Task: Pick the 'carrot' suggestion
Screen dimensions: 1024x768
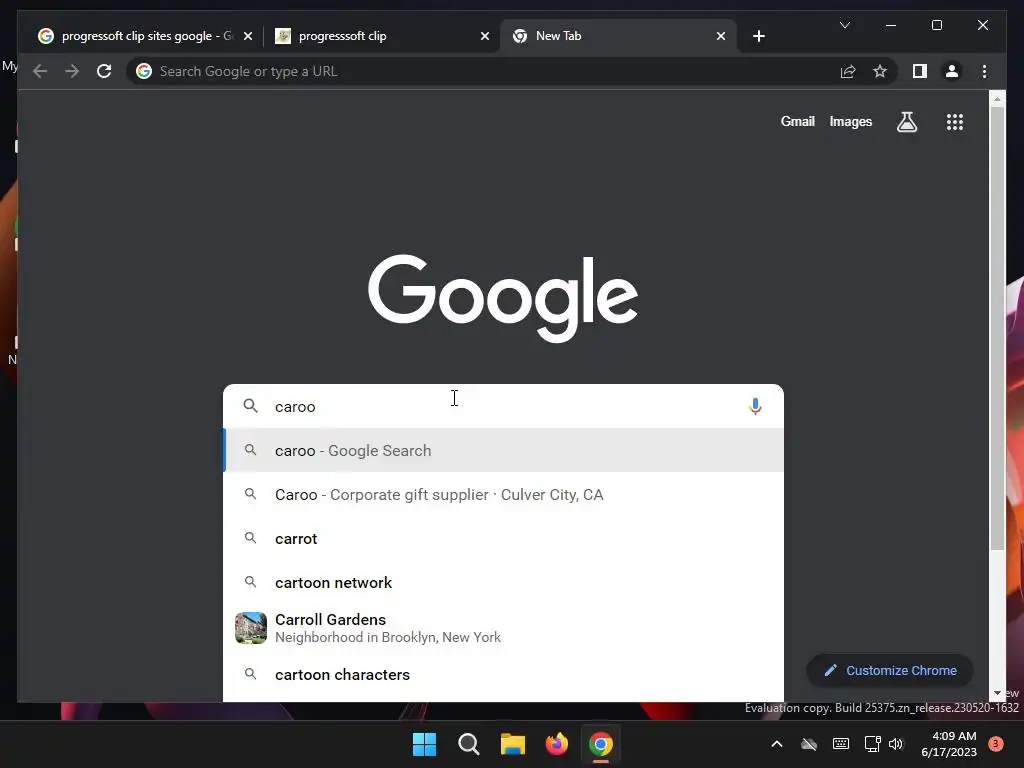Action: coord(503,539)
